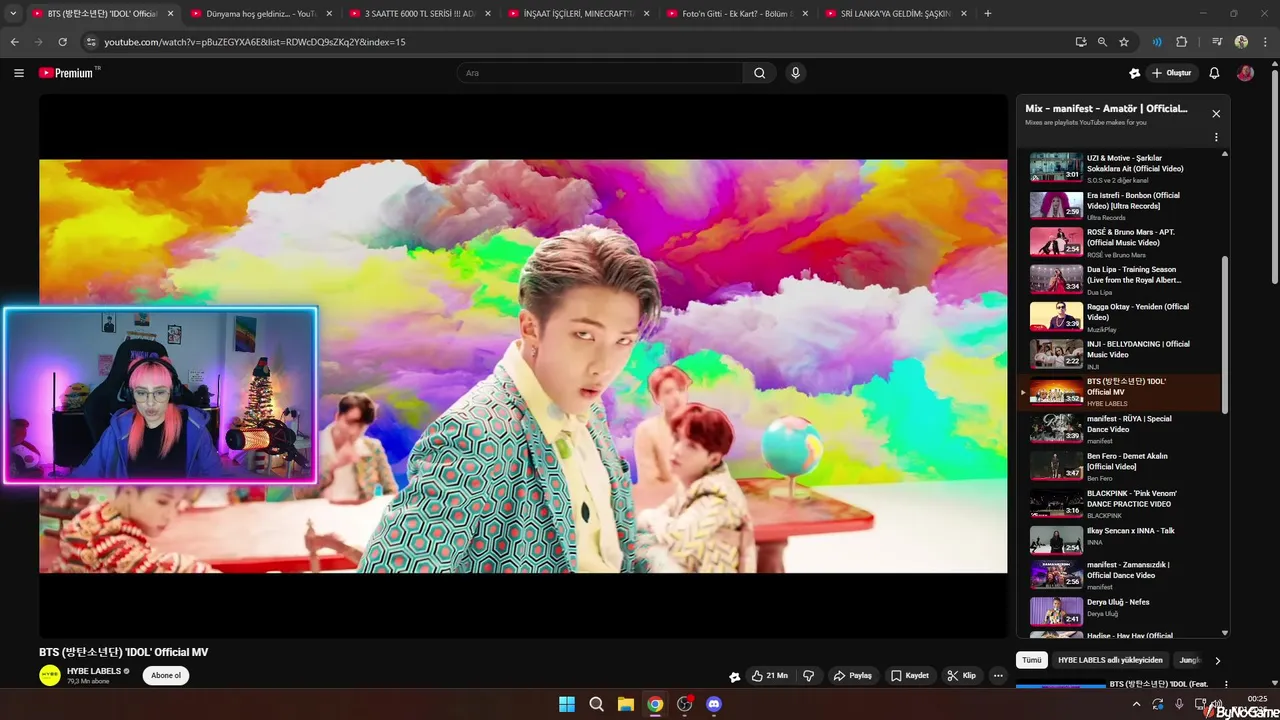The width and height of the screenshot is (1280, 720).
Task: View site information icon in address bar
Action: pos(91,42)
